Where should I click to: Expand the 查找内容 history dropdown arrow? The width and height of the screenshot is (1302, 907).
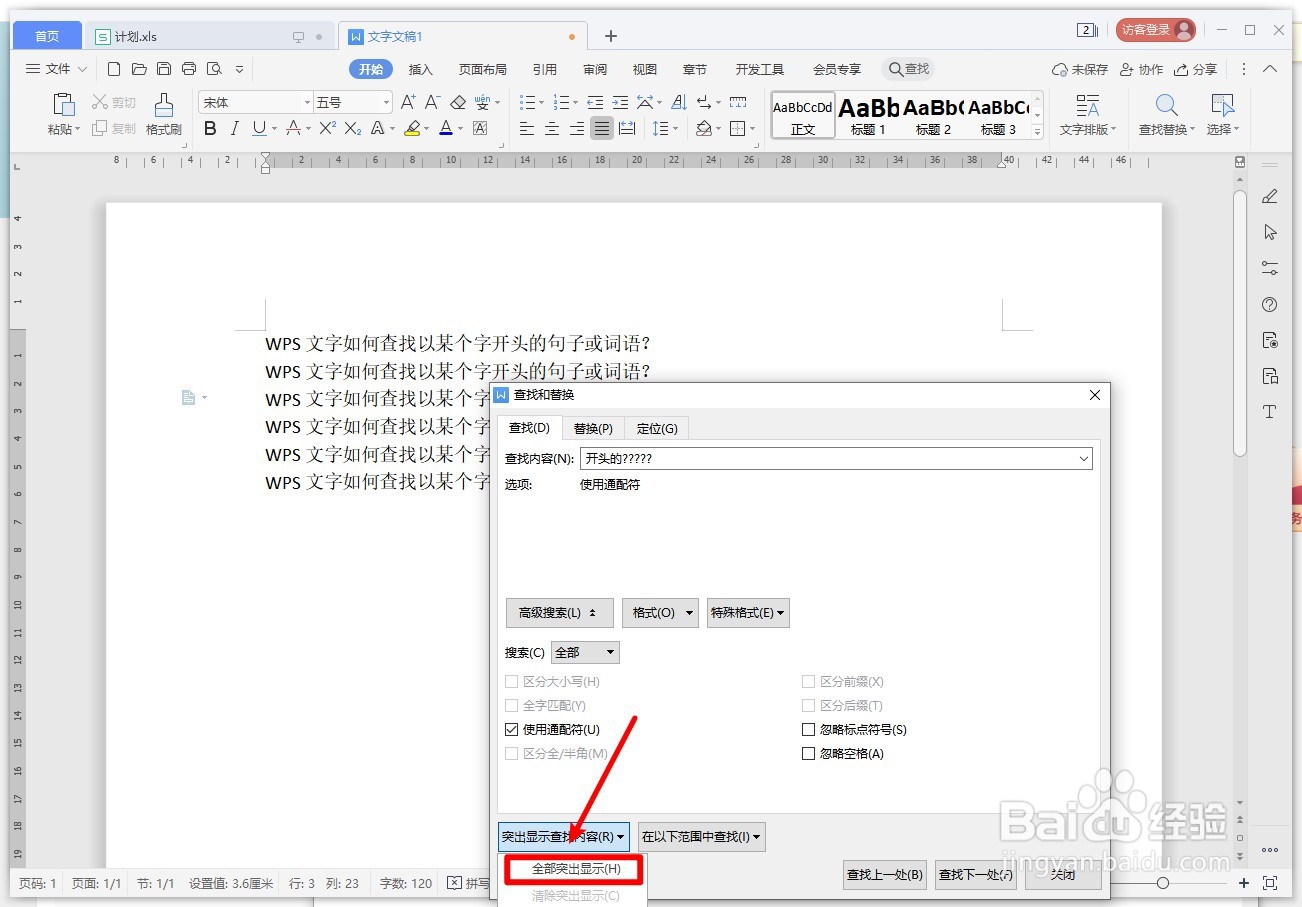[x=1084, y=459]
